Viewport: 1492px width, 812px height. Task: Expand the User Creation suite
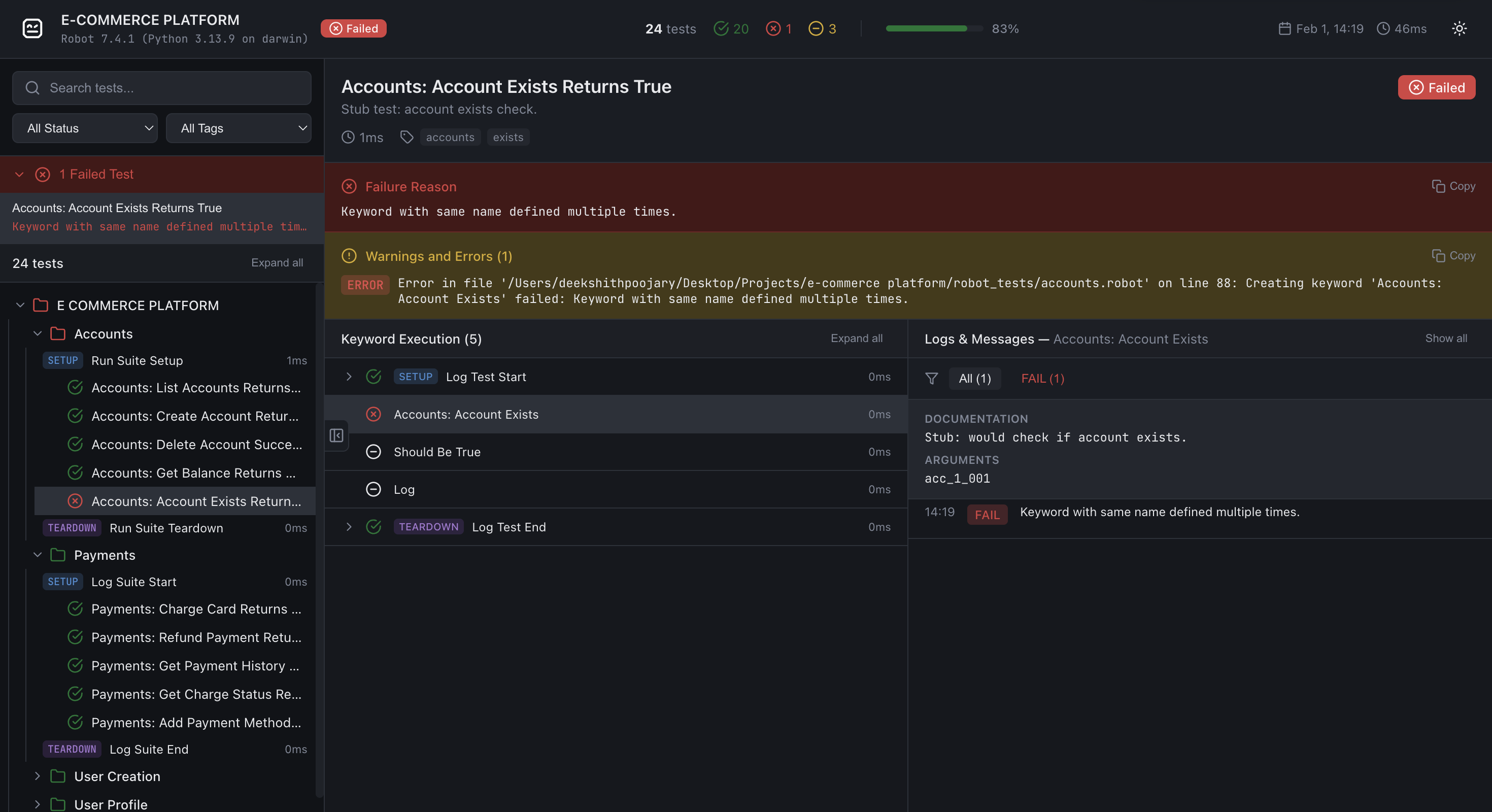[38, 776]
